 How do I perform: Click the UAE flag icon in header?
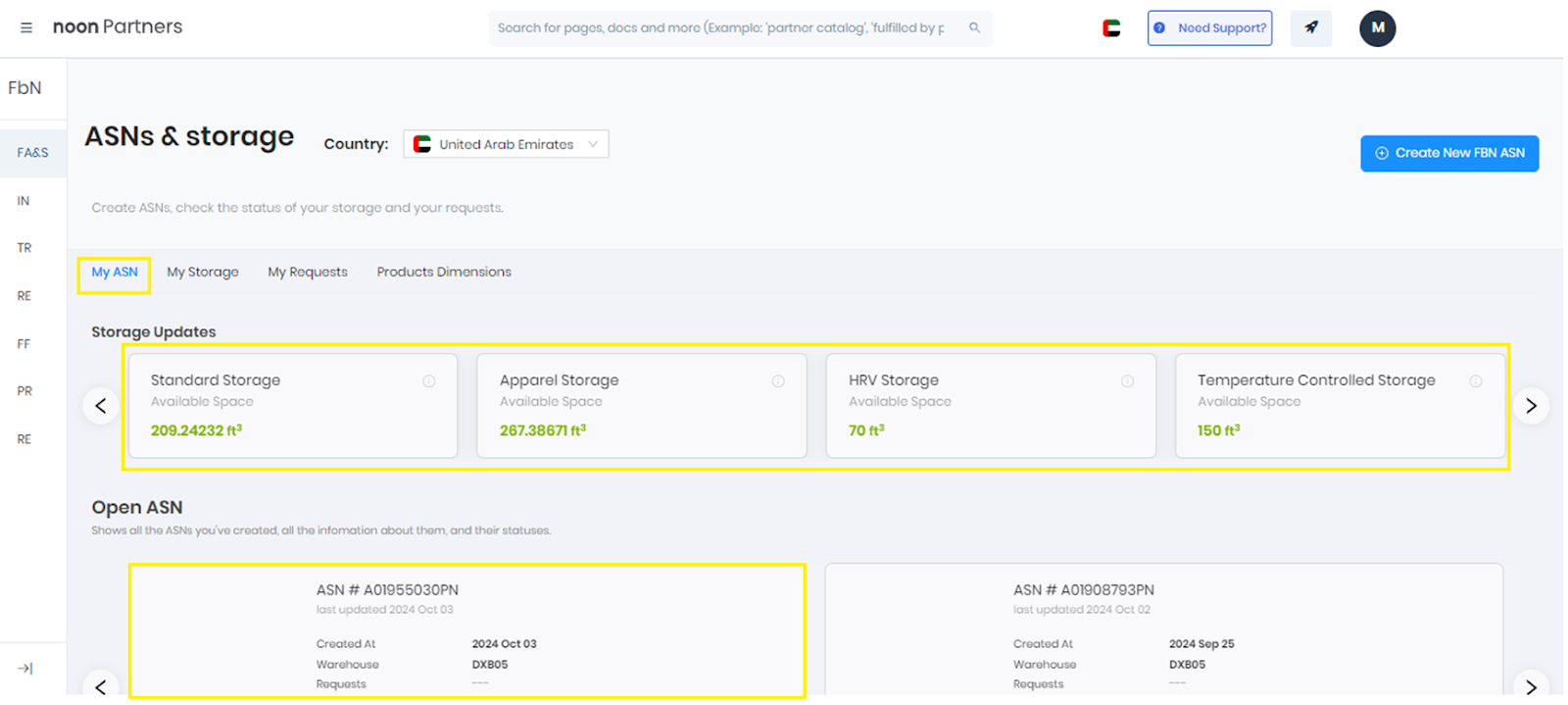click(1111, 28)
